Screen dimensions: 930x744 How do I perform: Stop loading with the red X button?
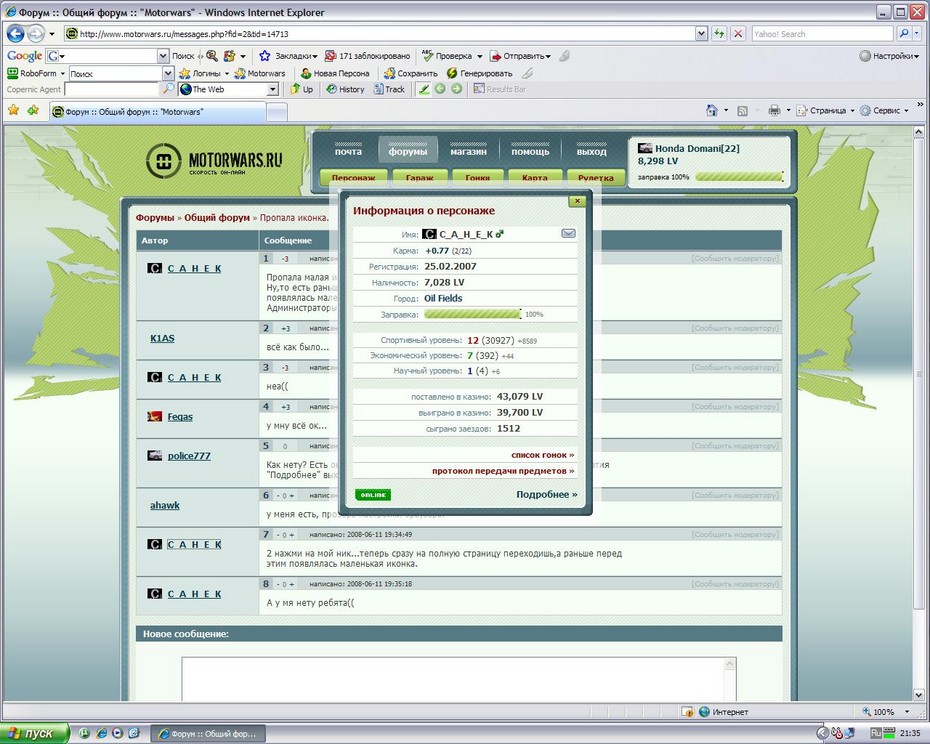pyautogui.click(x=738, y=34)
